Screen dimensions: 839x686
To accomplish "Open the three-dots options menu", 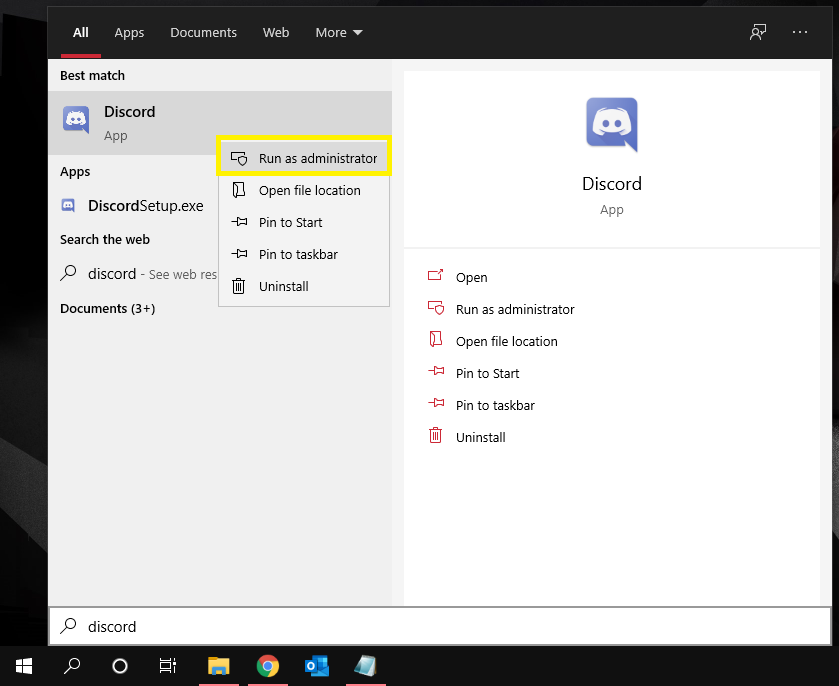I will click(x=800, y=32).
